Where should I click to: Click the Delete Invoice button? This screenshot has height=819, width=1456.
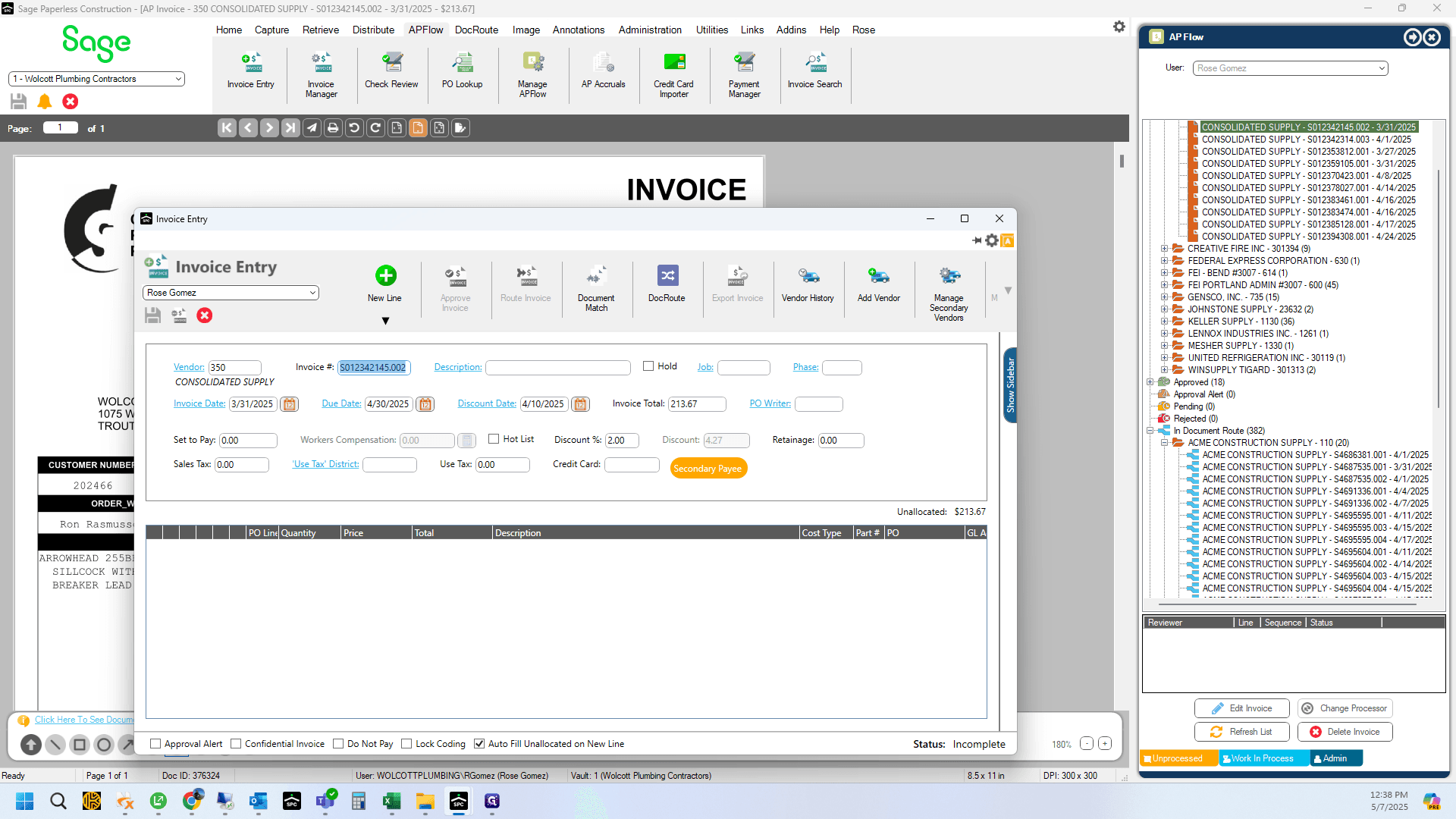coord(1345,732)
